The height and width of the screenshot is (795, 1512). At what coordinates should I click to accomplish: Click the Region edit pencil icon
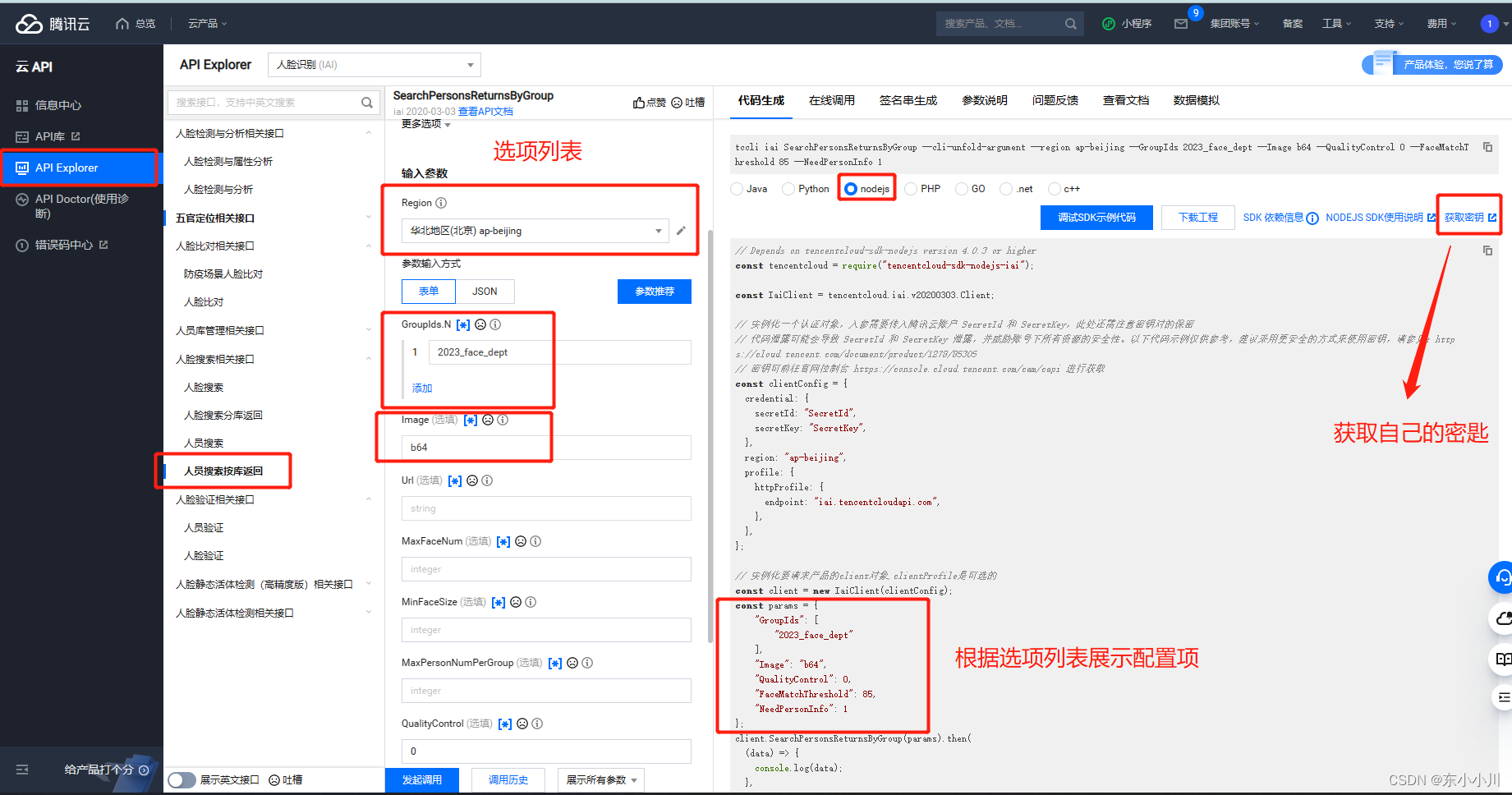click(681, 231)
